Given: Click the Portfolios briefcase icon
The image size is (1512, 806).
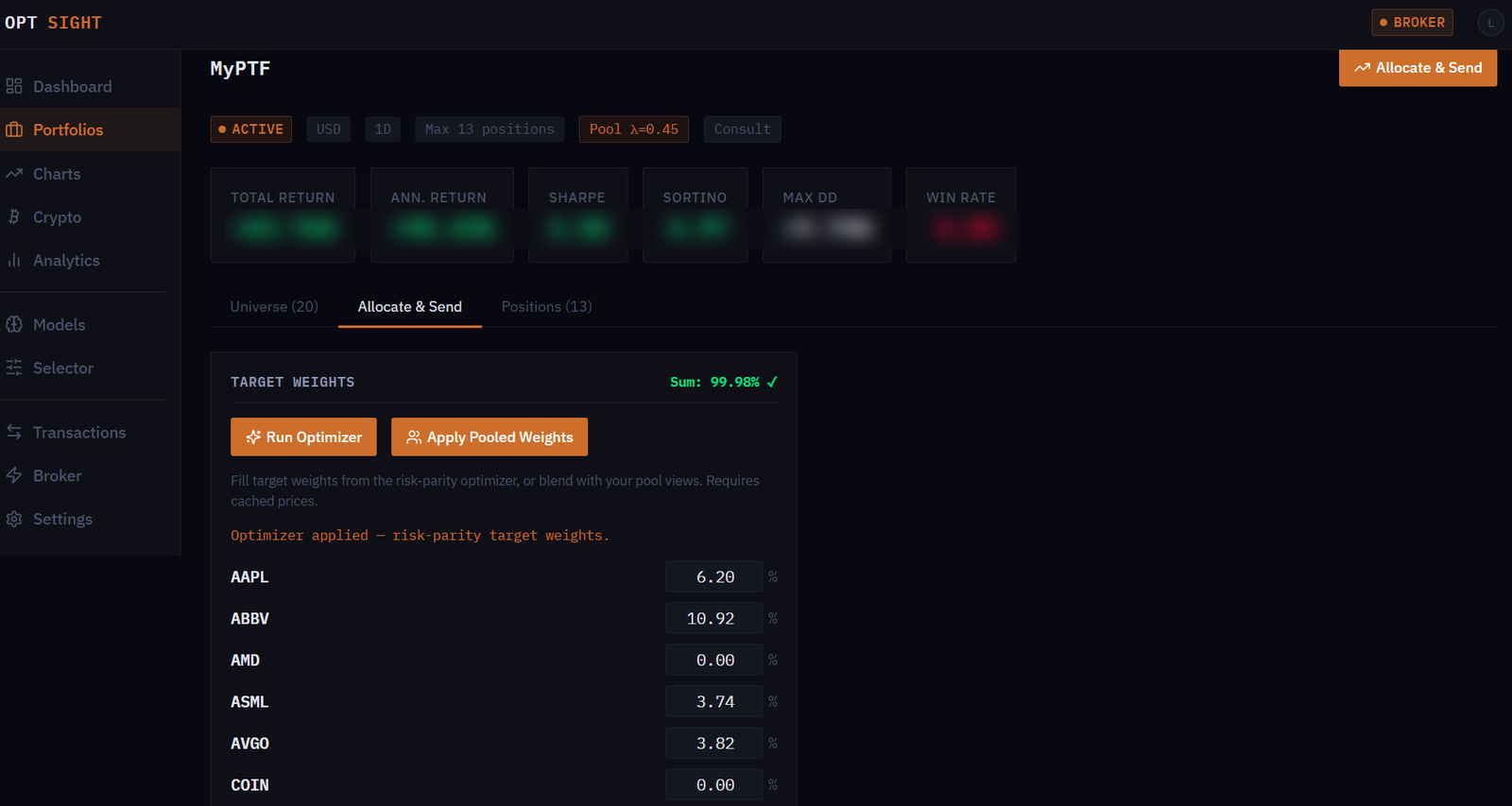Looking at the screenshot, I should point(14,129).
